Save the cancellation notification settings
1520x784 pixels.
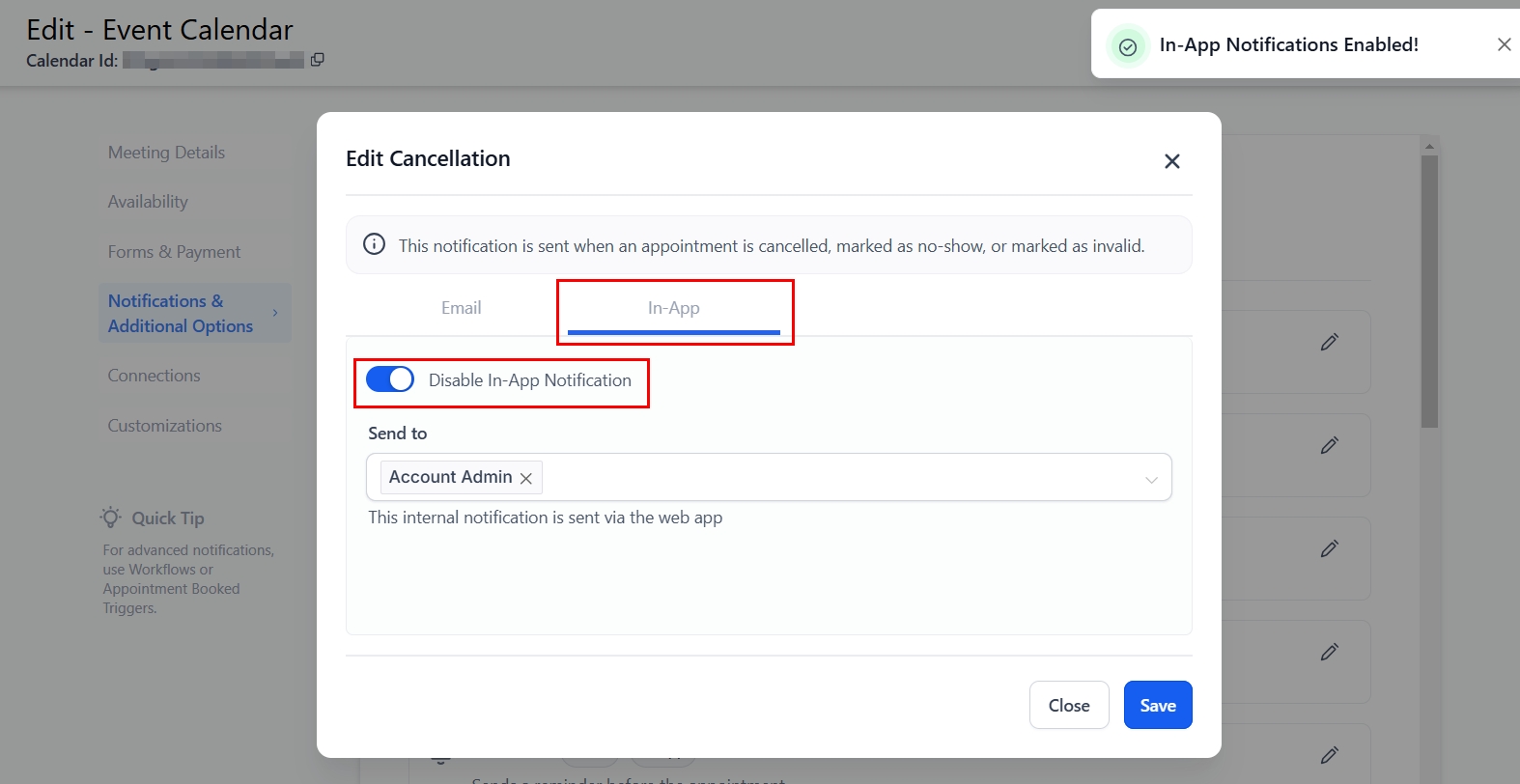(1157, 706)
